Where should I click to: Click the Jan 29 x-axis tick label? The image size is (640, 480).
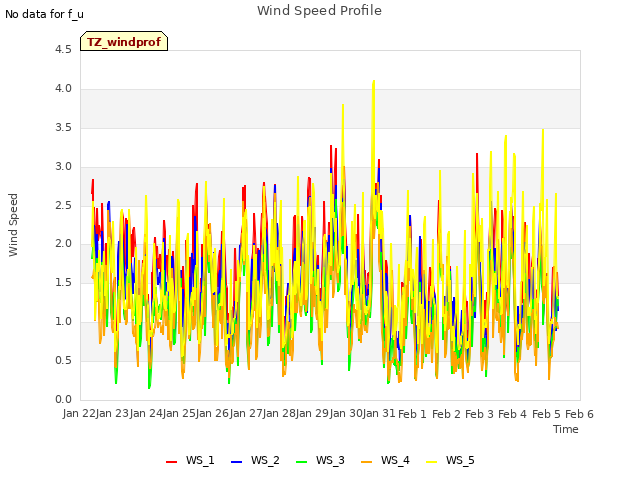(313, 413)
